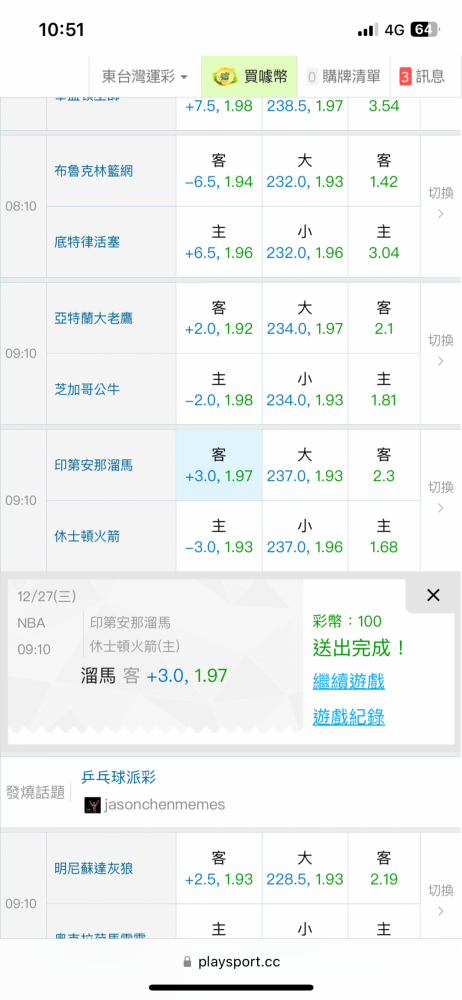462x1000 pixels.
Task: Select 主 1.68 moneyline for 休士頓火箭
Action: tap(384, 536)
